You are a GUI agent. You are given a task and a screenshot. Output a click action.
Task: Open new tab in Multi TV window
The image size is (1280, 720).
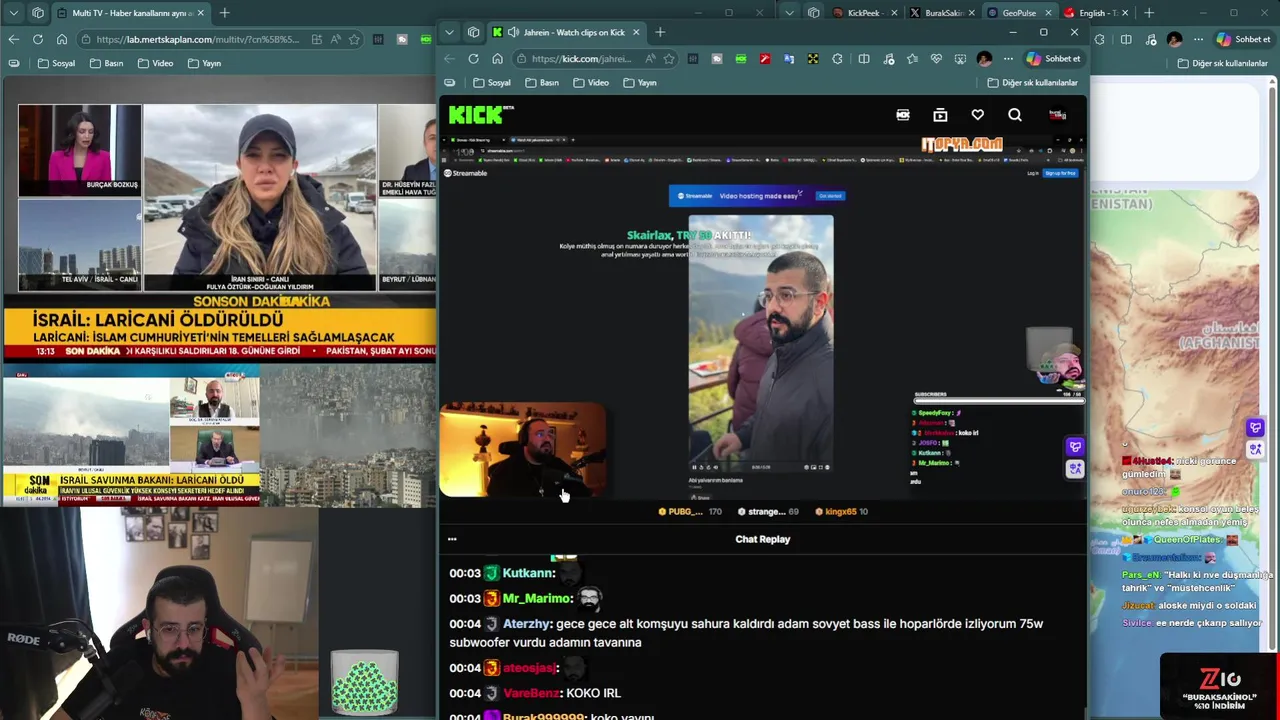point(224,13)
